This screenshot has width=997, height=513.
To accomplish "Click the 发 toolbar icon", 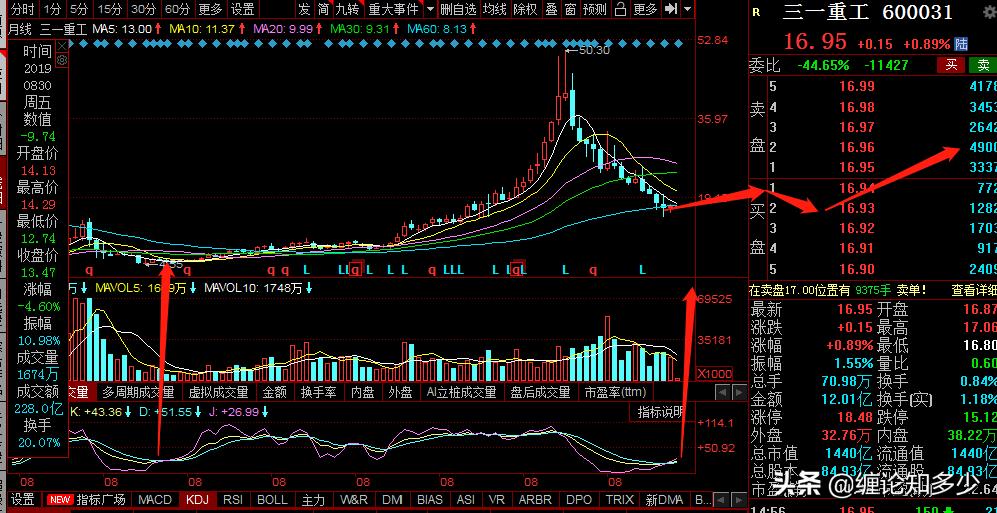I will click(305, 9).
